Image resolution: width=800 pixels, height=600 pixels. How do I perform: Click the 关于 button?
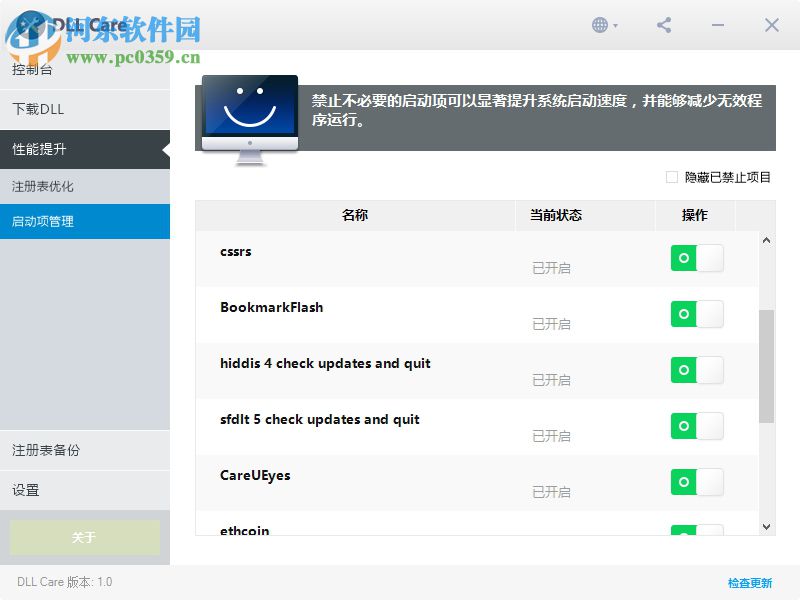[x=85, y=537]
